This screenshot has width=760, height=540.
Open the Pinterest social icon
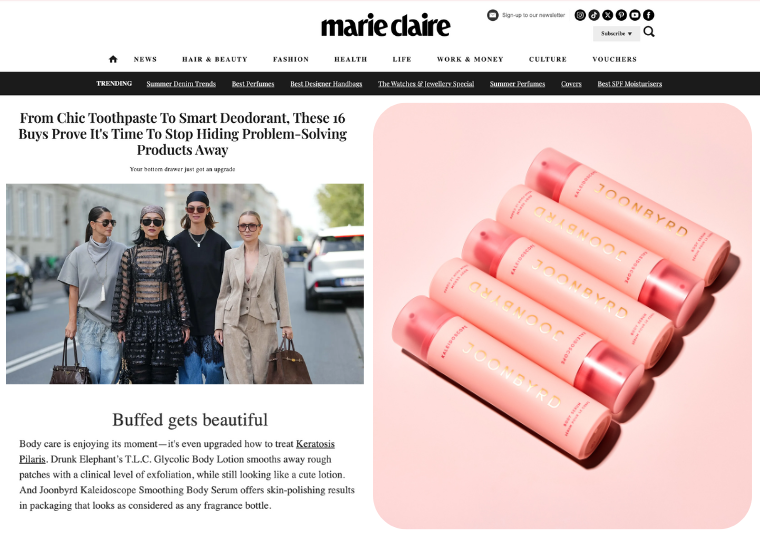(621, 15)
